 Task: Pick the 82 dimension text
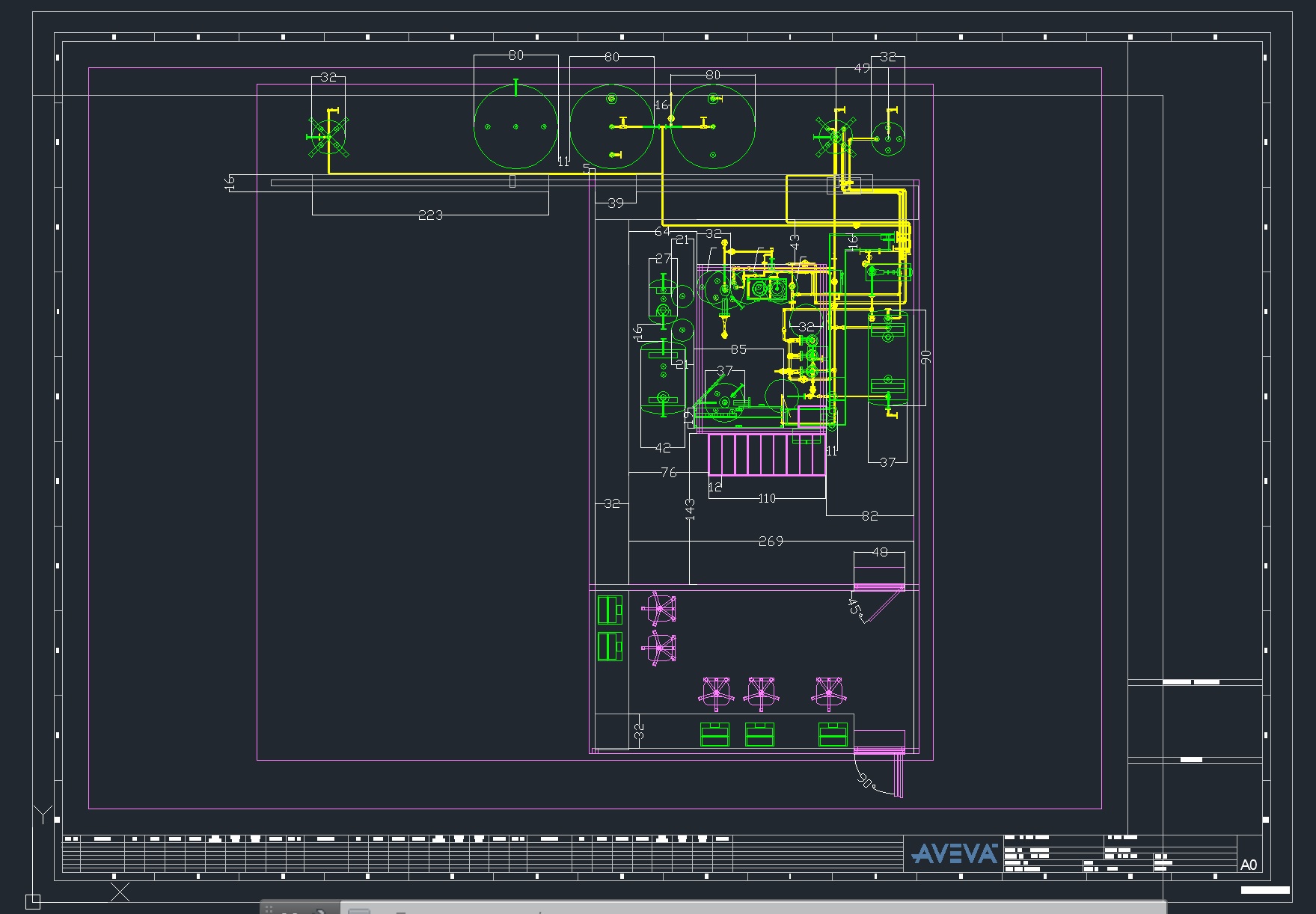tap(869, 516)
